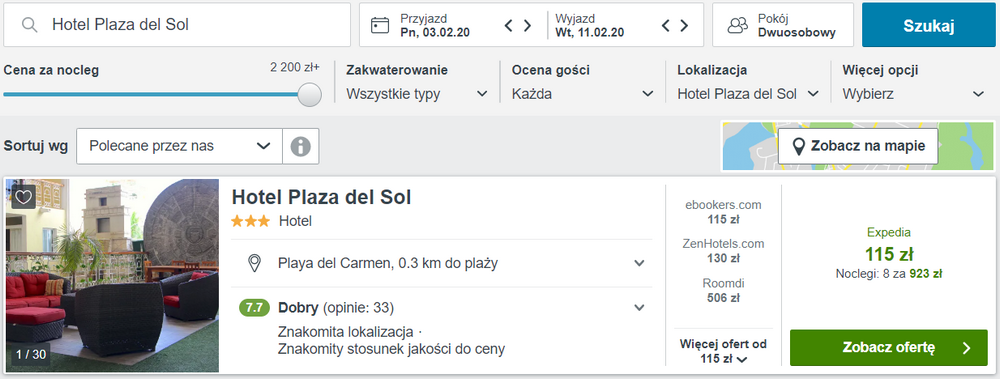Viewport: 1000px width, 379px height.
Task: Move arrival date one day back
Action: [509, 26]
